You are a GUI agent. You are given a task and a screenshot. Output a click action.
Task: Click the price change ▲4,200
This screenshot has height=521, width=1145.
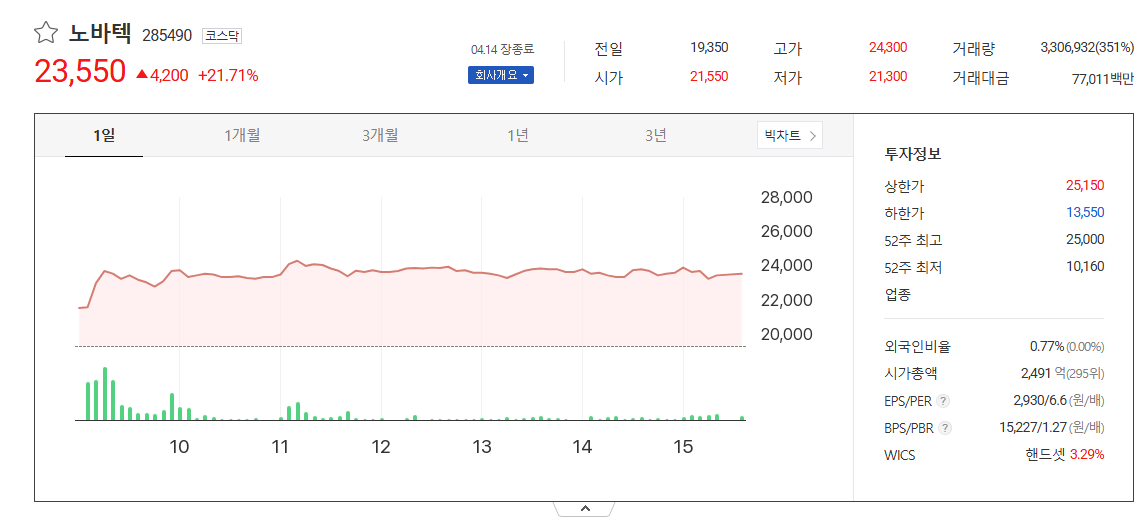162,75
